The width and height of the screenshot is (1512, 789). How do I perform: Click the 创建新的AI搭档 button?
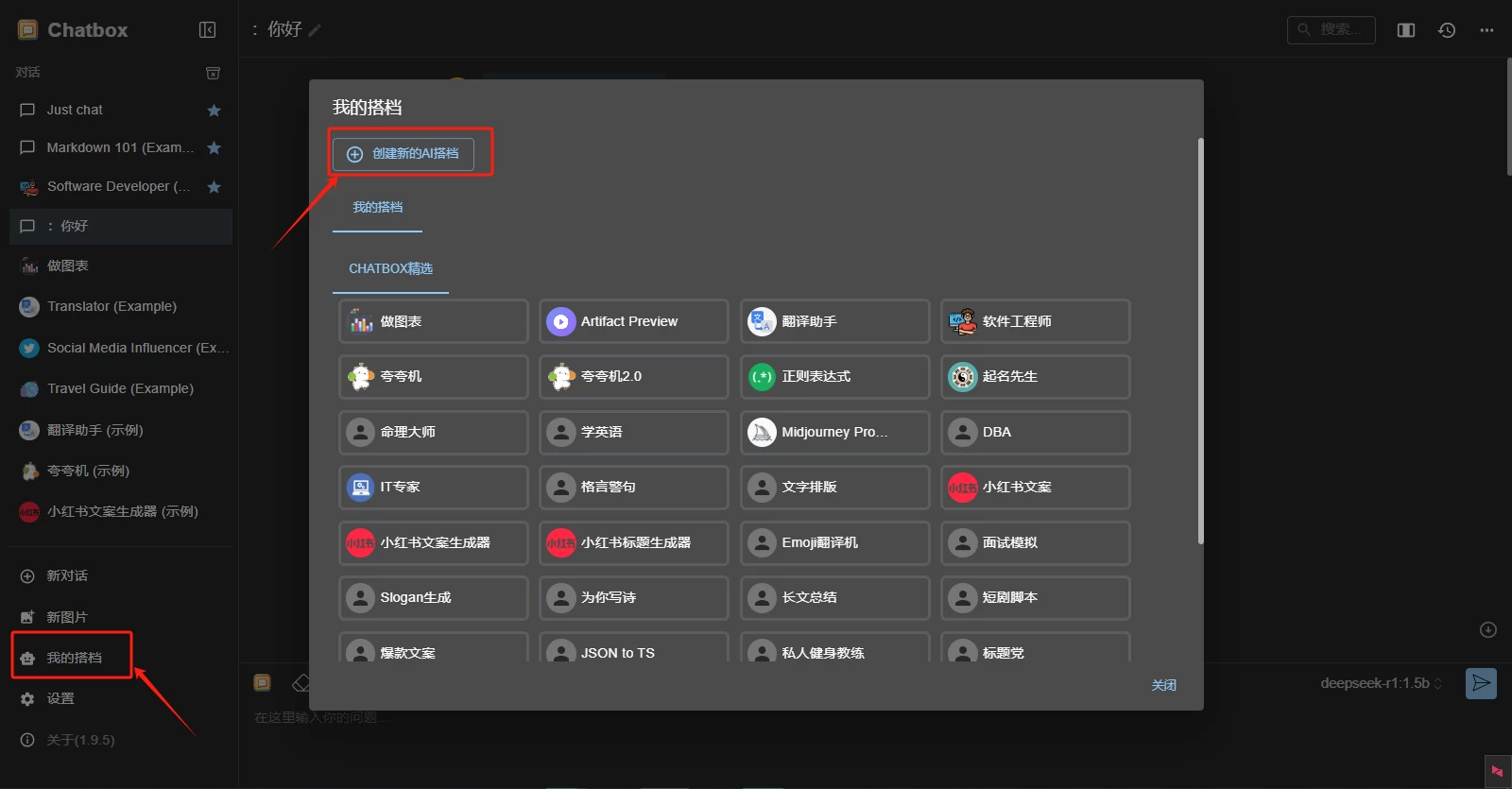[404, 154]
